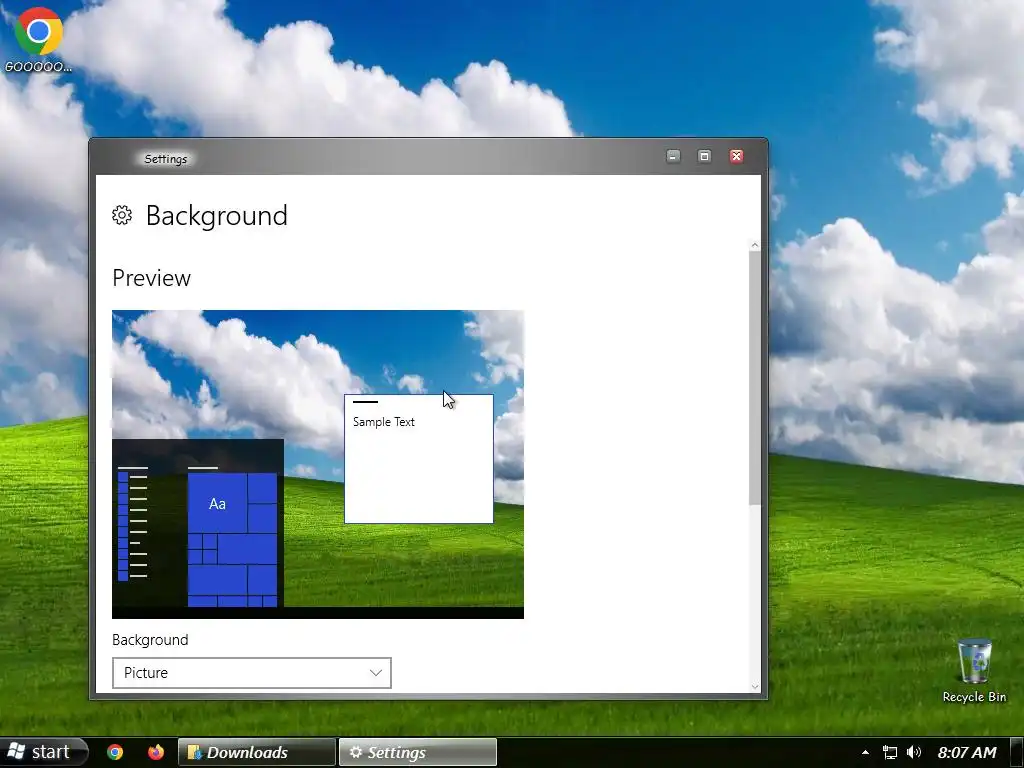1024x768 pixels.
Task: Click the scroll up arrow in Settings
Action: click(755, 246)
